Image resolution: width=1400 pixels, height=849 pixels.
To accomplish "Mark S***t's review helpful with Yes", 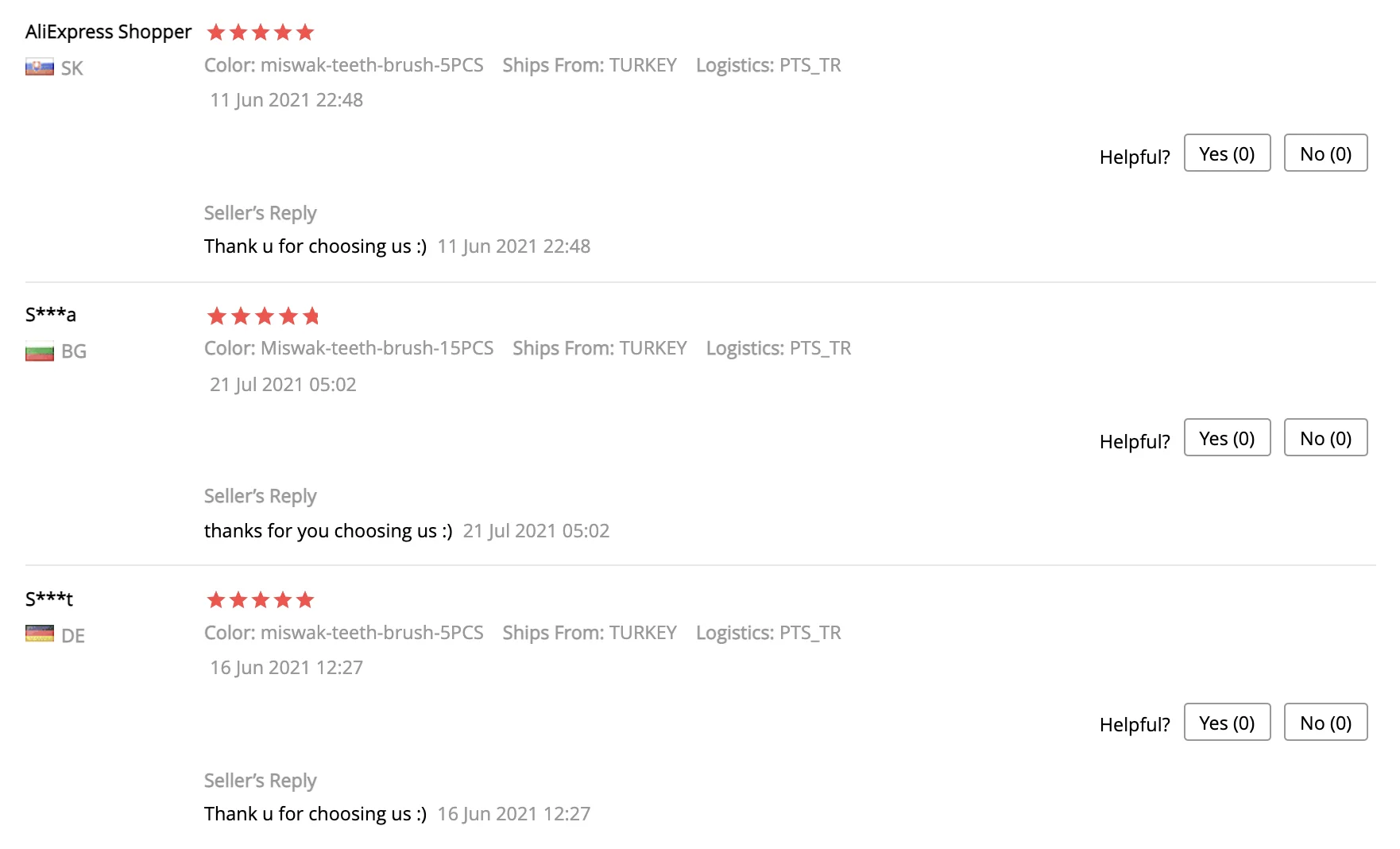I will (1226, 723).
